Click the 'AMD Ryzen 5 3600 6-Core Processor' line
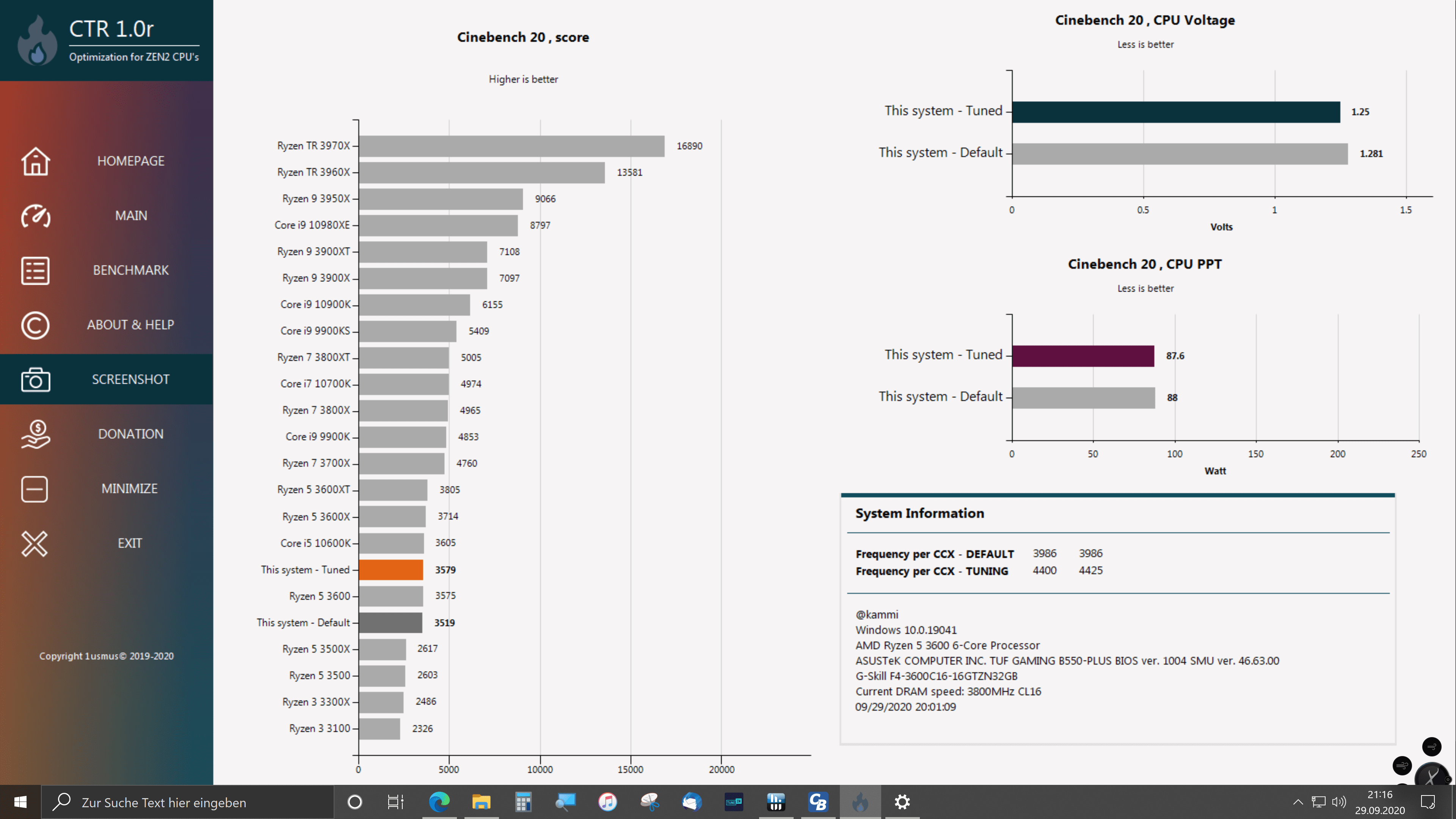The height and width of the screenshot is (819, 1456). pyautogui.click(x=947, y=645)
